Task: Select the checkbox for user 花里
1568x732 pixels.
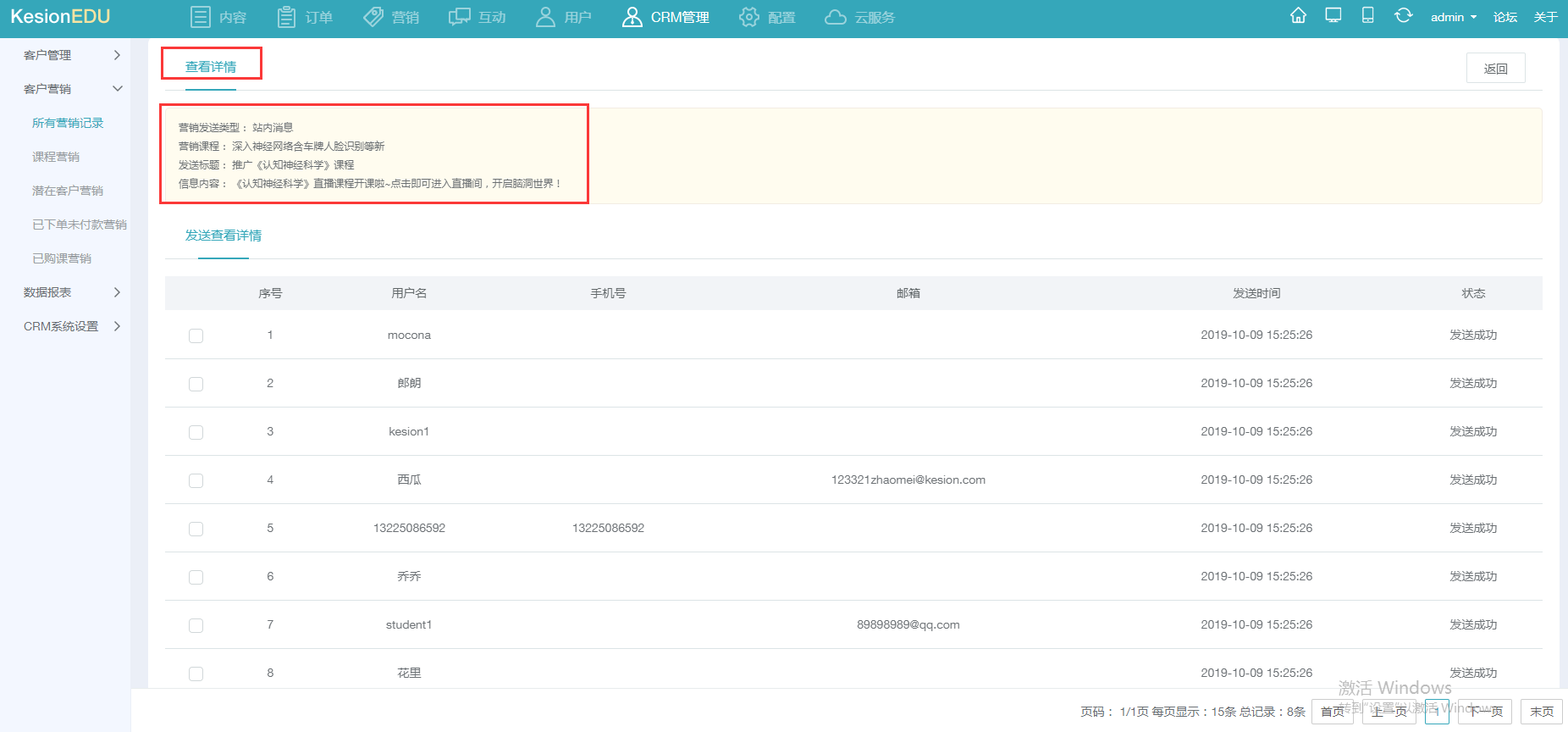Action: (196, 674)
